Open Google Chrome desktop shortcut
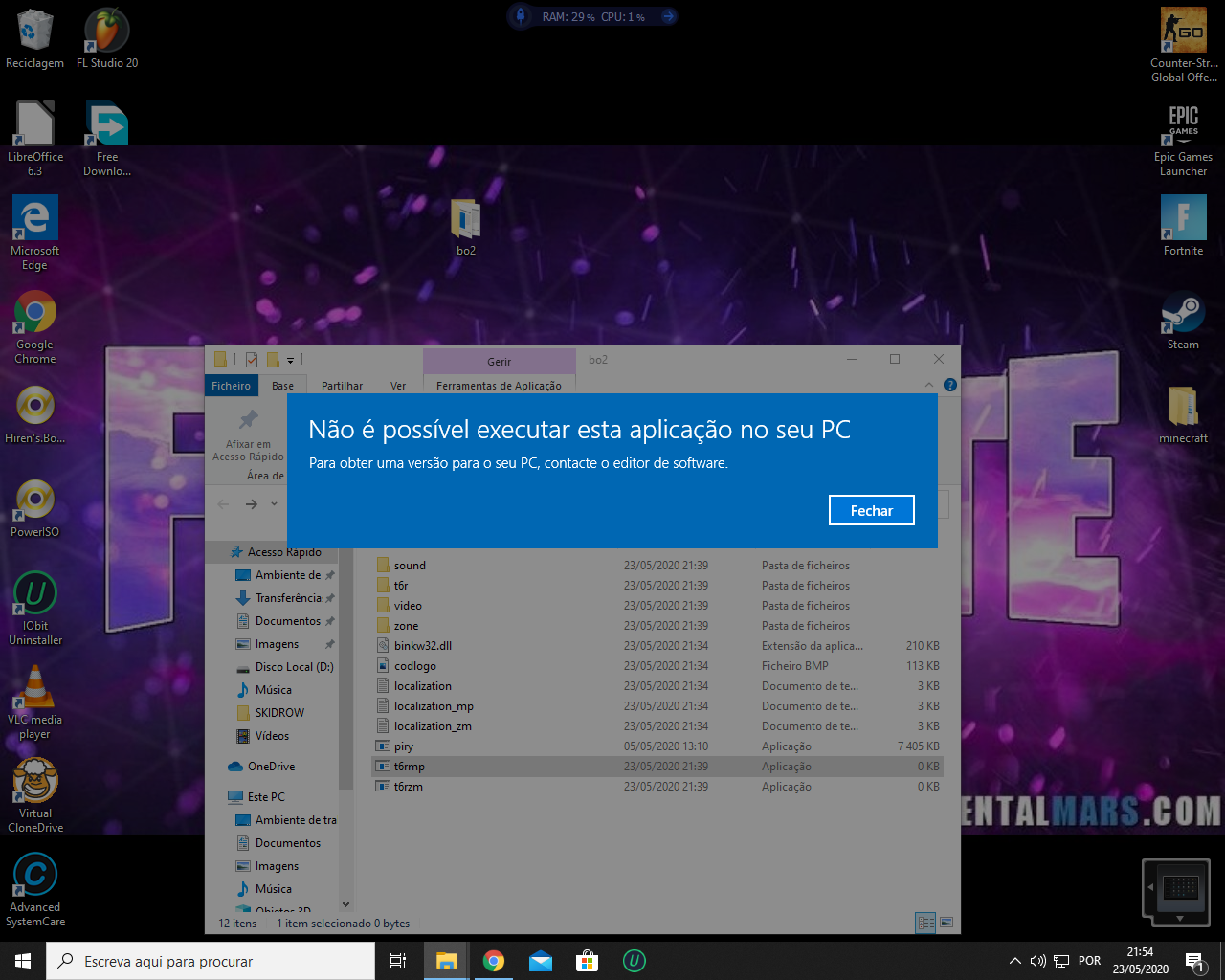 point(34,326)
